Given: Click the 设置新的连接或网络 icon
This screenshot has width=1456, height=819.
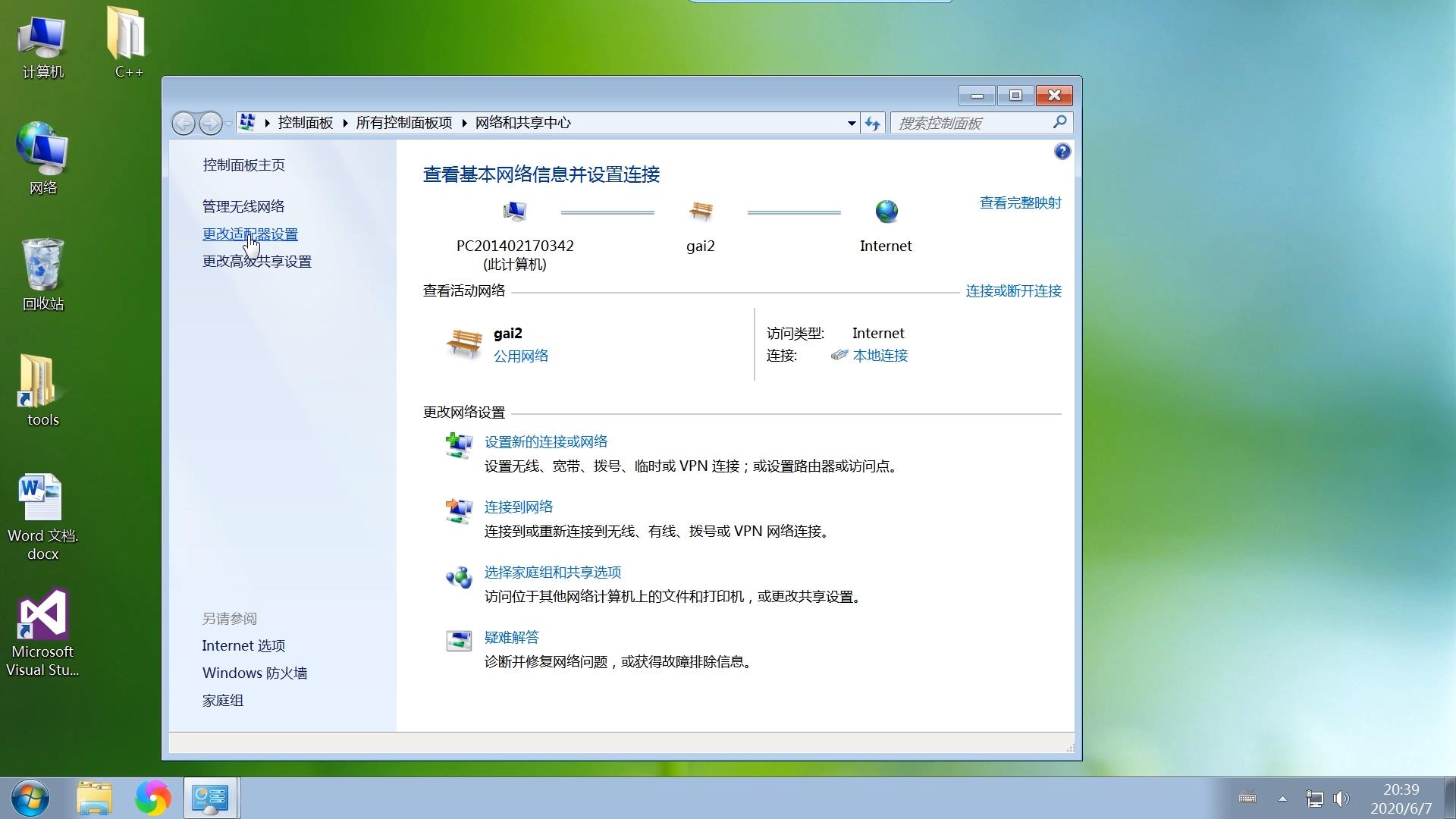Looking at the screenshot, I should click(458, 446).
